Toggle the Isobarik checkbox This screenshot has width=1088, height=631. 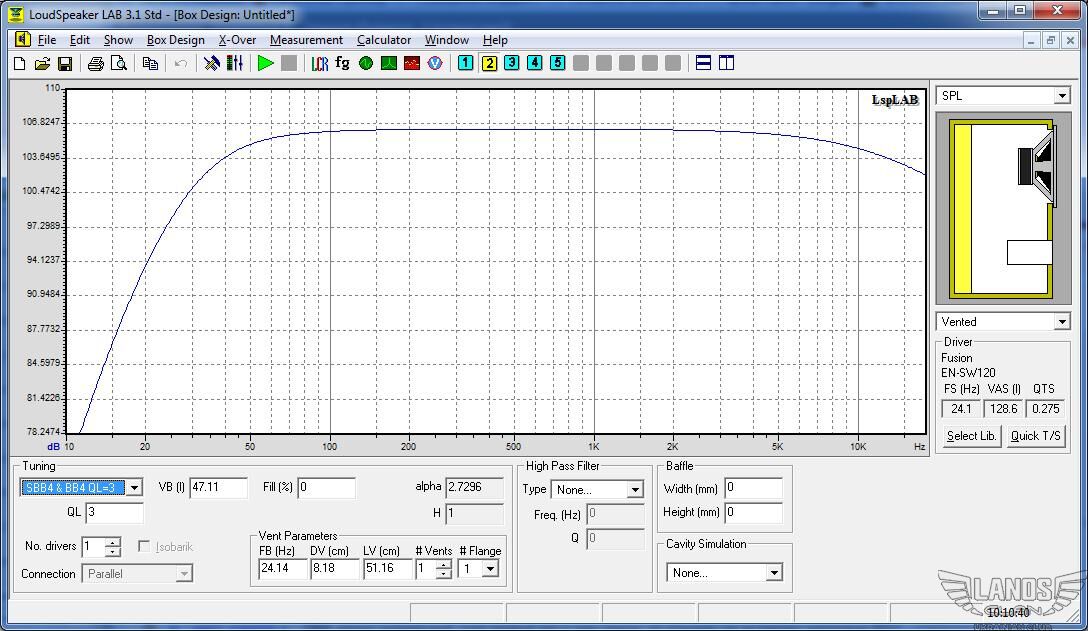click(144, 547)
